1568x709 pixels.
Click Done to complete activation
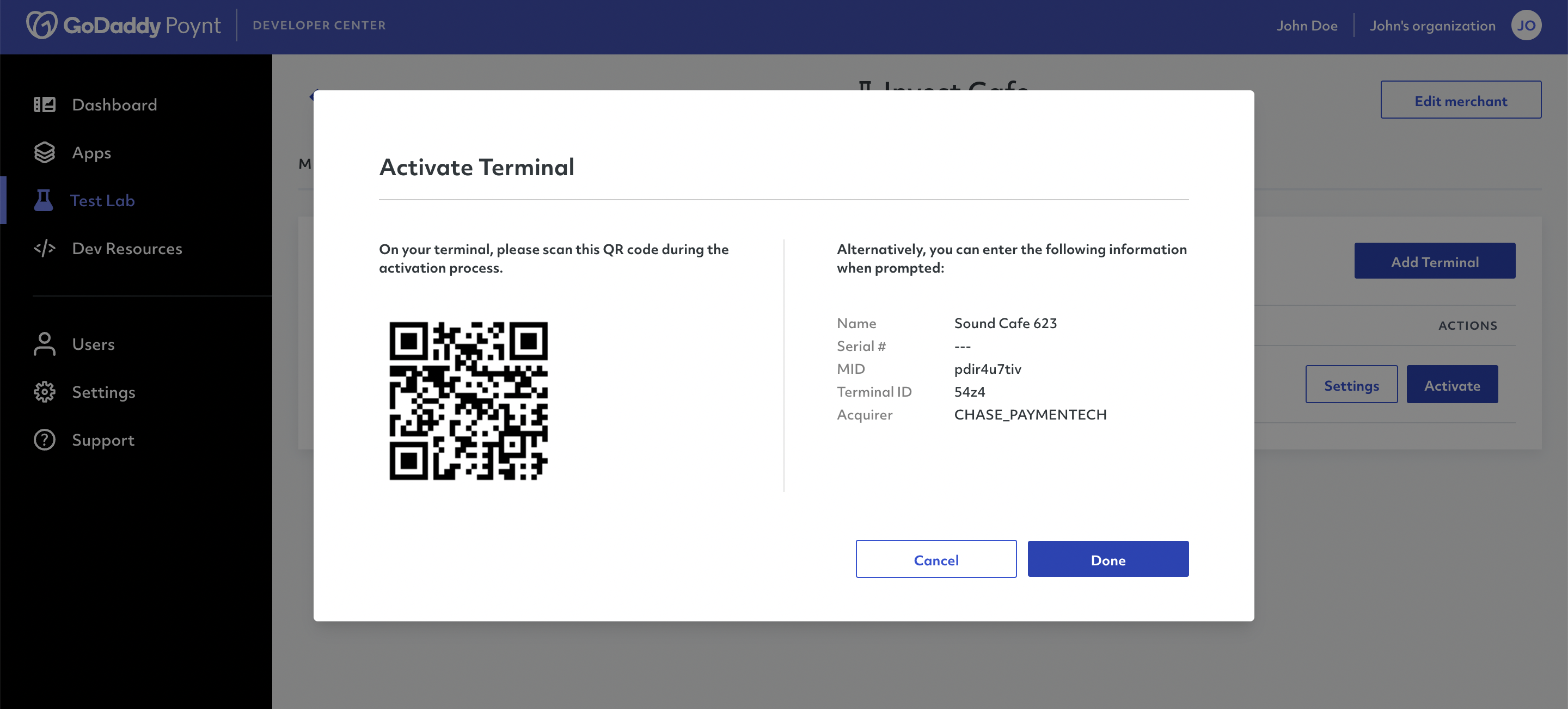[1108, 559]
